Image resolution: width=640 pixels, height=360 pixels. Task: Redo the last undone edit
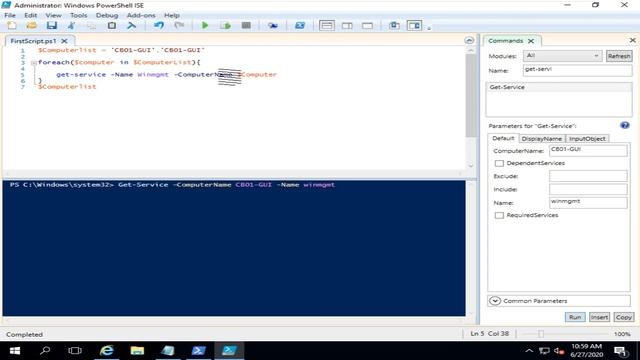point(179,25)
